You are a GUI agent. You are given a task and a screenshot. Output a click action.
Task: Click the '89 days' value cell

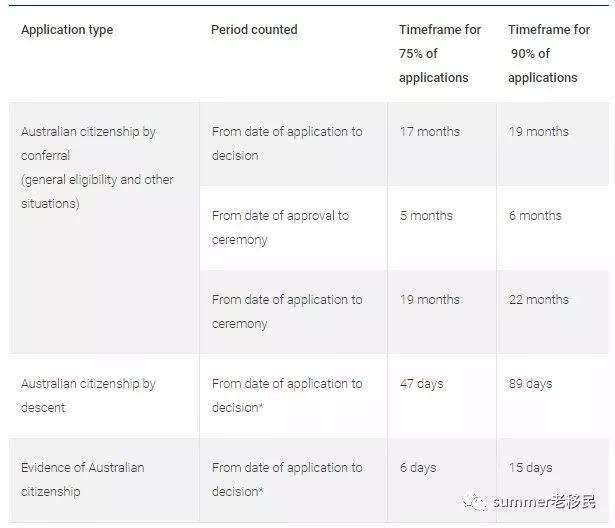(x=553, y=396)
